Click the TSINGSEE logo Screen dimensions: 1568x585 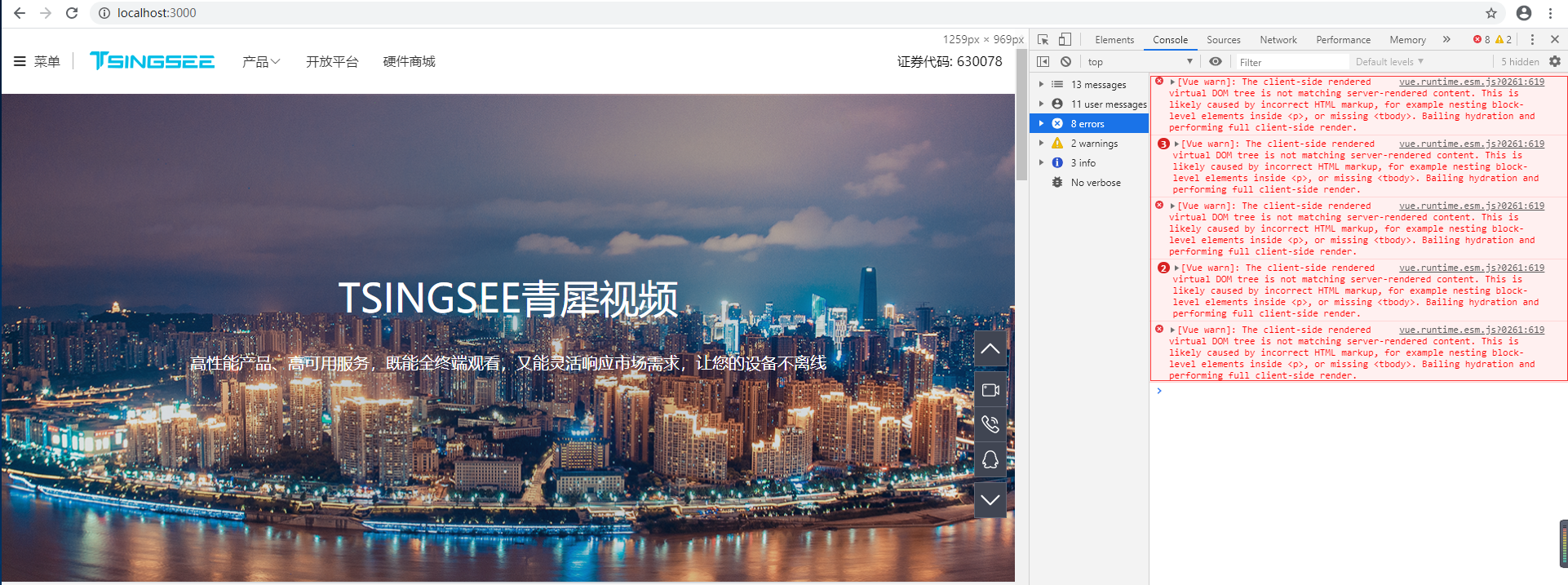pyautogui.click(x=152, y=61)
